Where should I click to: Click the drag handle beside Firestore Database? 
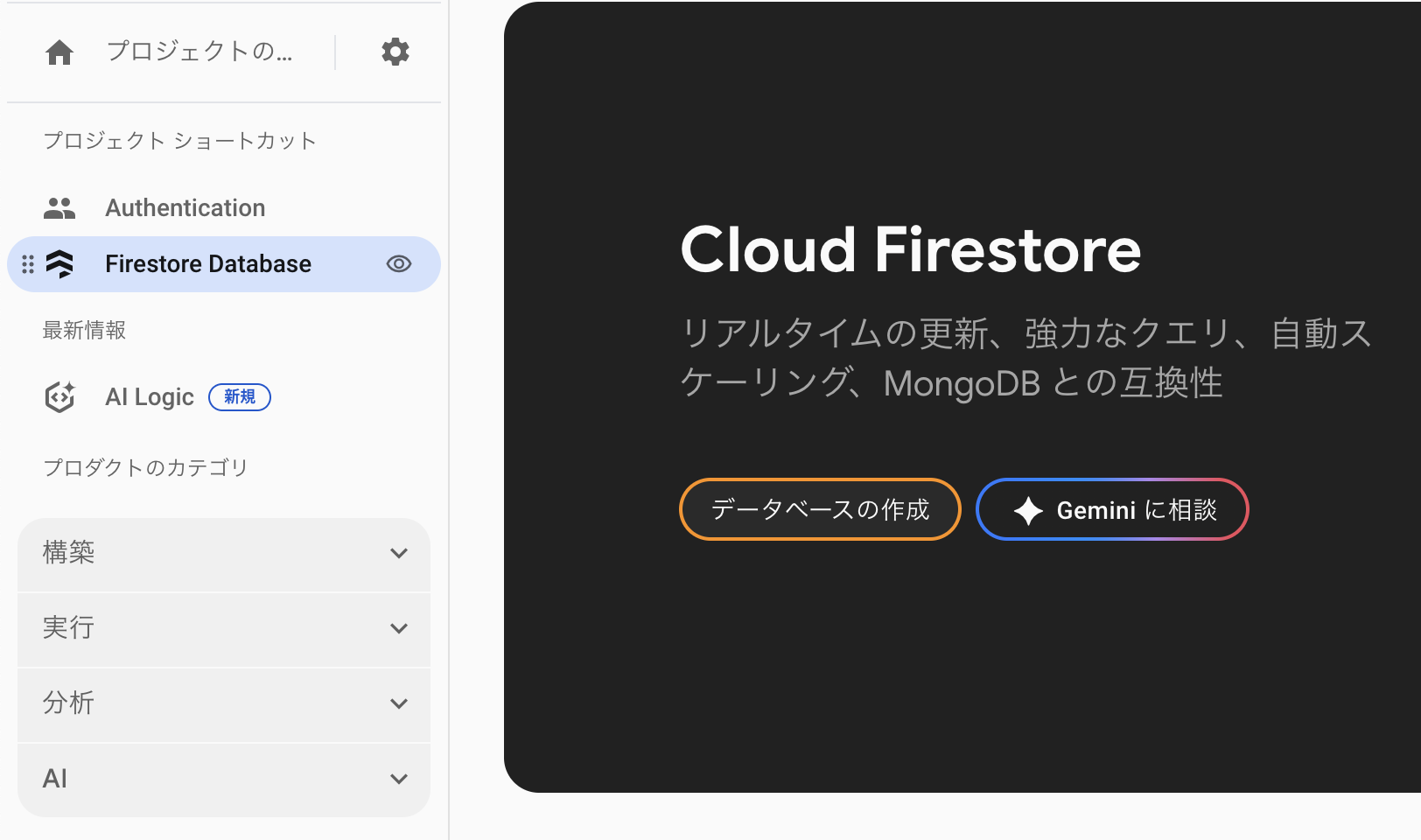click(28, 264)
